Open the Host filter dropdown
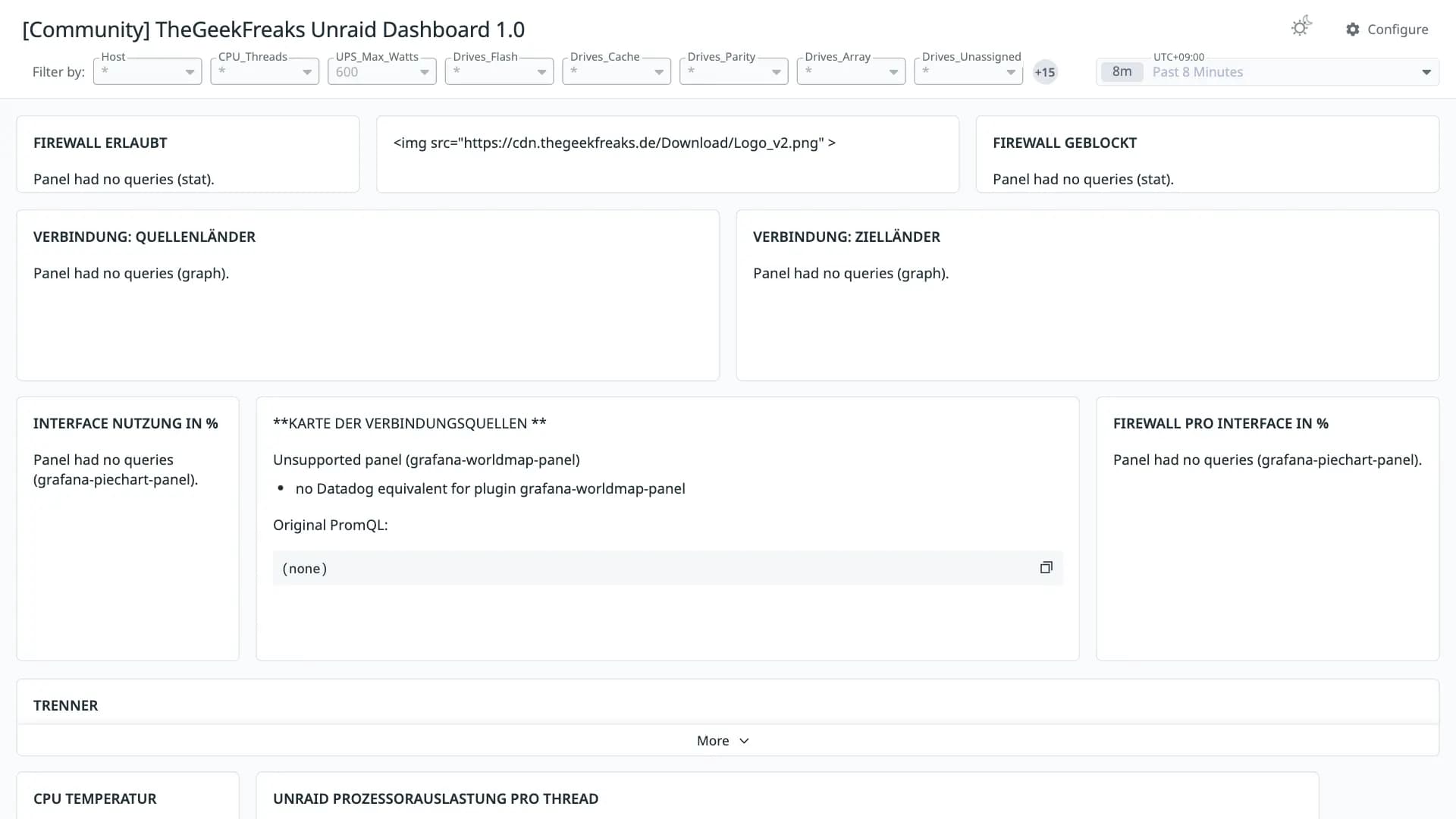The width and height of the screenshot is (1456, 819). click(x=147, y=71)
